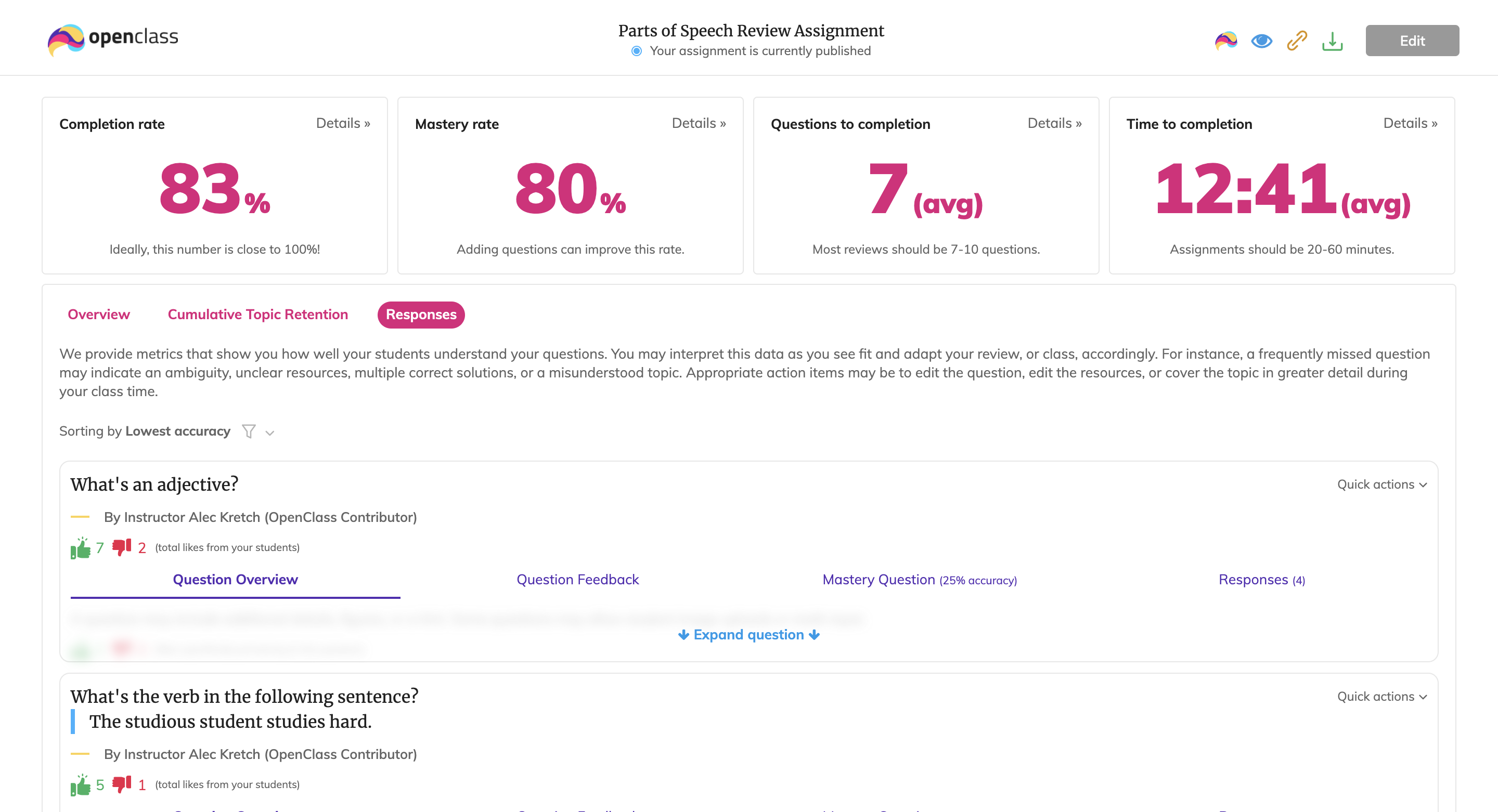Open Details for Completion rate
This screenshot has height=812, width=1498.
click(343, 123)
